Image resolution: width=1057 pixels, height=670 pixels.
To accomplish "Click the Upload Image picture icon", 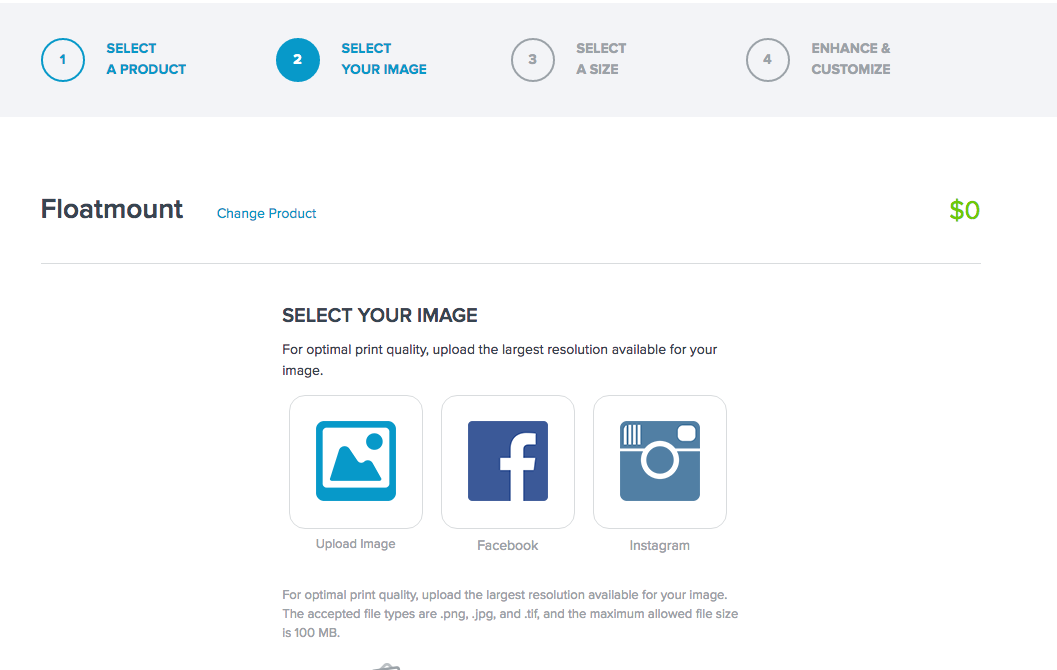I will point(356,461).
